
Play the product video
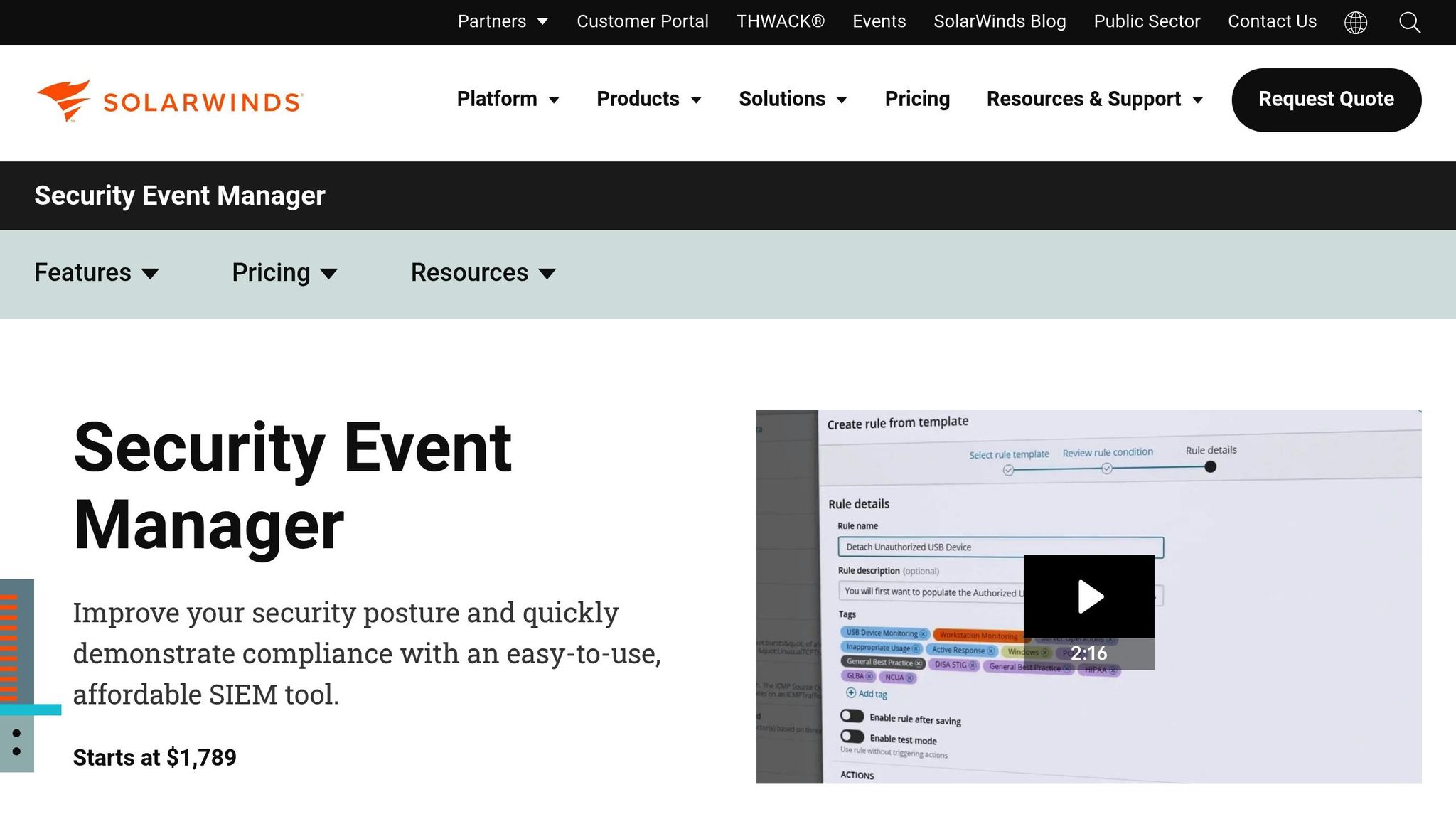pyautogui.click(x=1088, y=596)
